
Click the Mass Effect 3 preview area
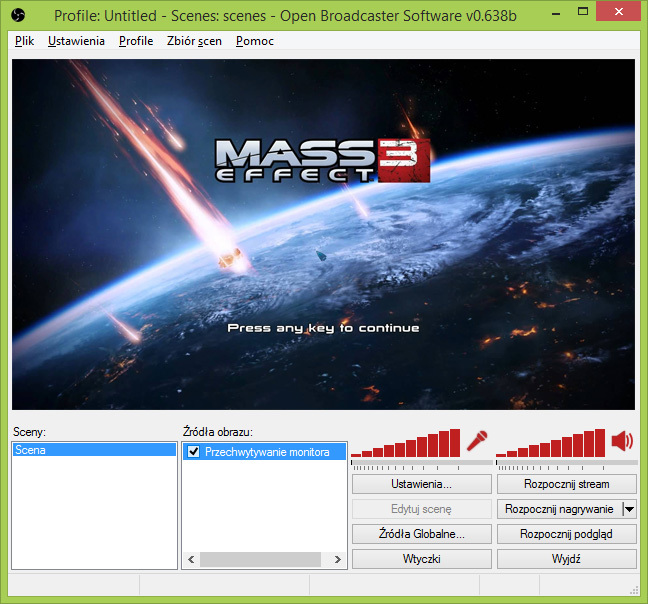click(x=323, y=234)
